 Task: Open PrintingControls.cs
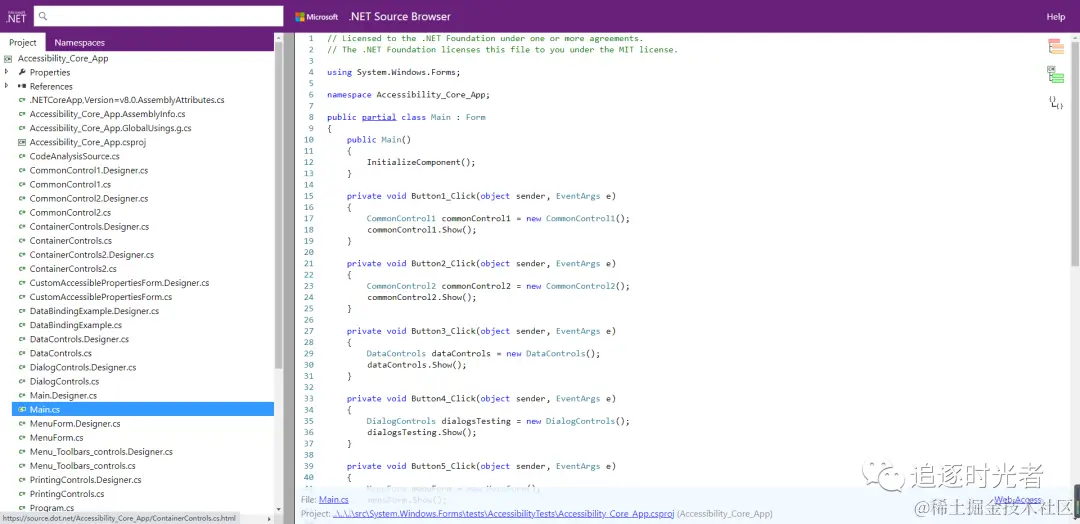(x=67, y=494)
